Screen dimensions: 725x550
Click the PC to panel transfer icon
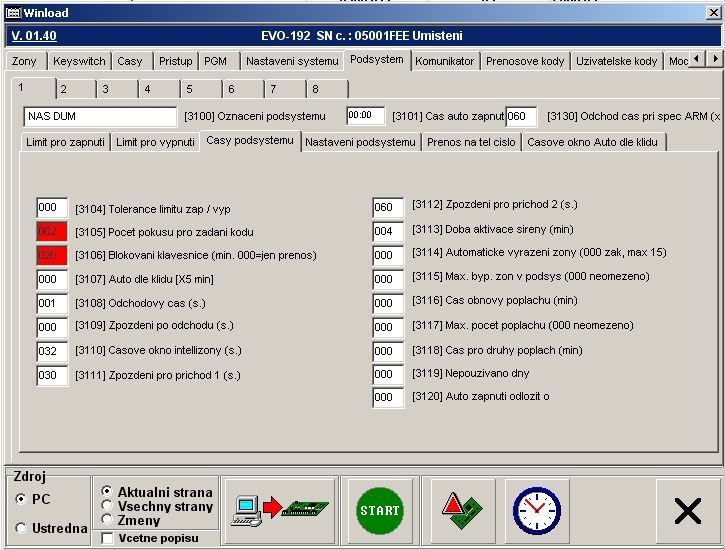click(279, 510)
